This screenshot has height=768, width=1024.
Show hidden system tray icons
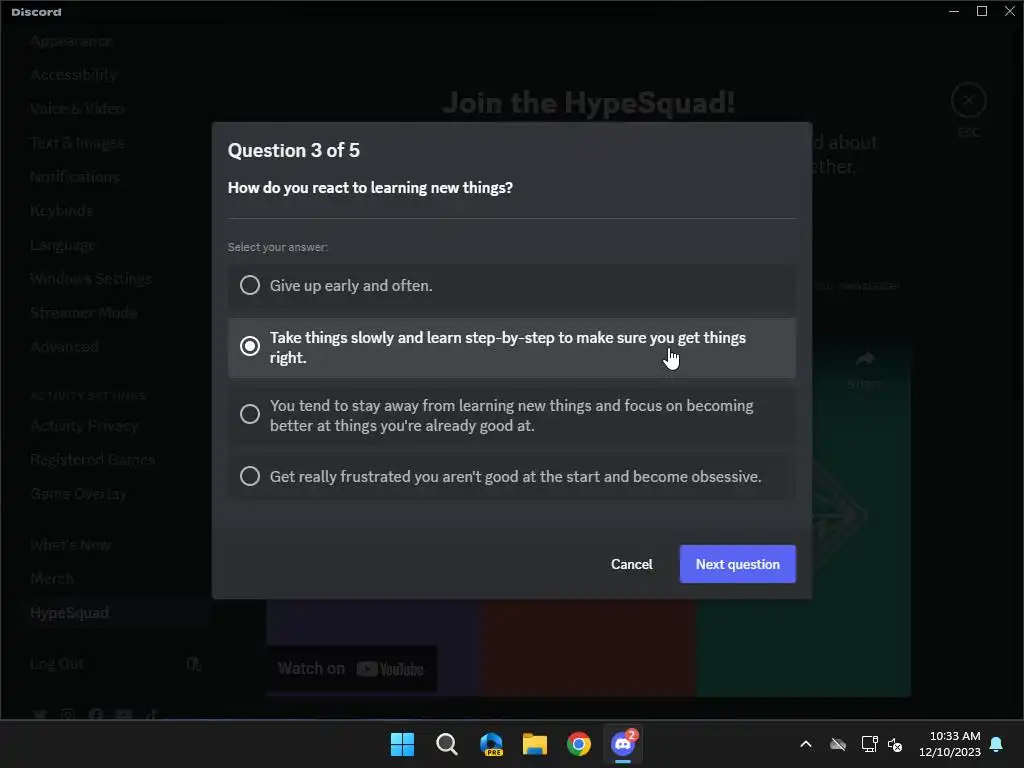[806, 744]
